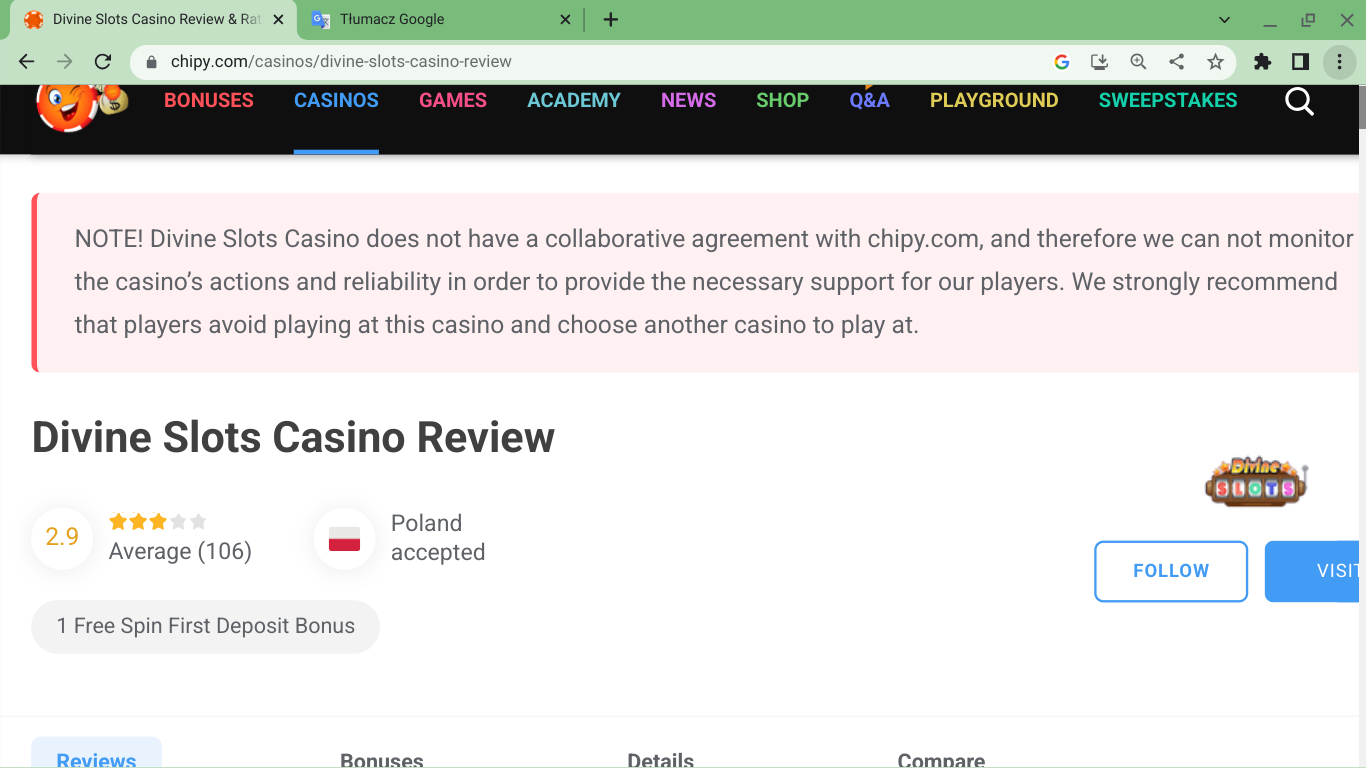The height and width of the screenshot is (768, 1366).
Task: Toggle the browser side panel icon
Action: (x=1300, y=62)
